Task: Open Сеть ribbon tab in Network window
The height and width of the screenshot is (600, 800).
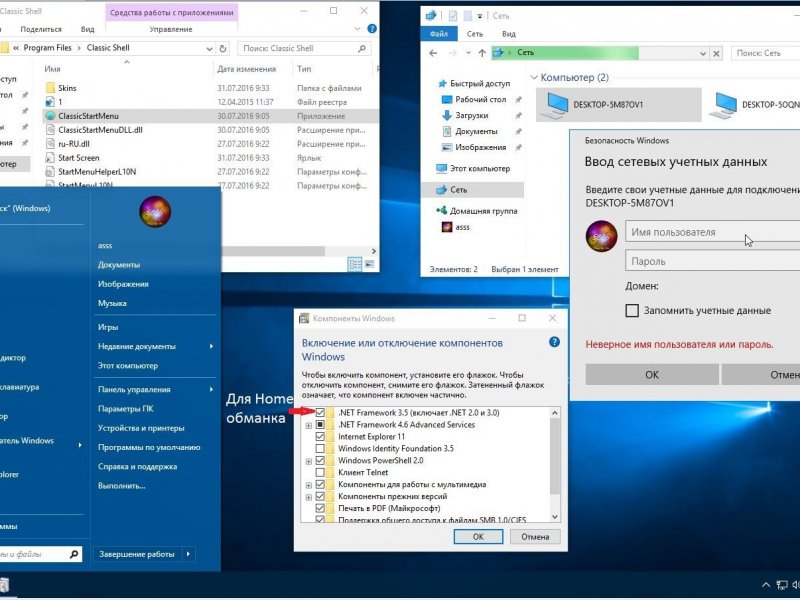Action: [x=474, y=34]
